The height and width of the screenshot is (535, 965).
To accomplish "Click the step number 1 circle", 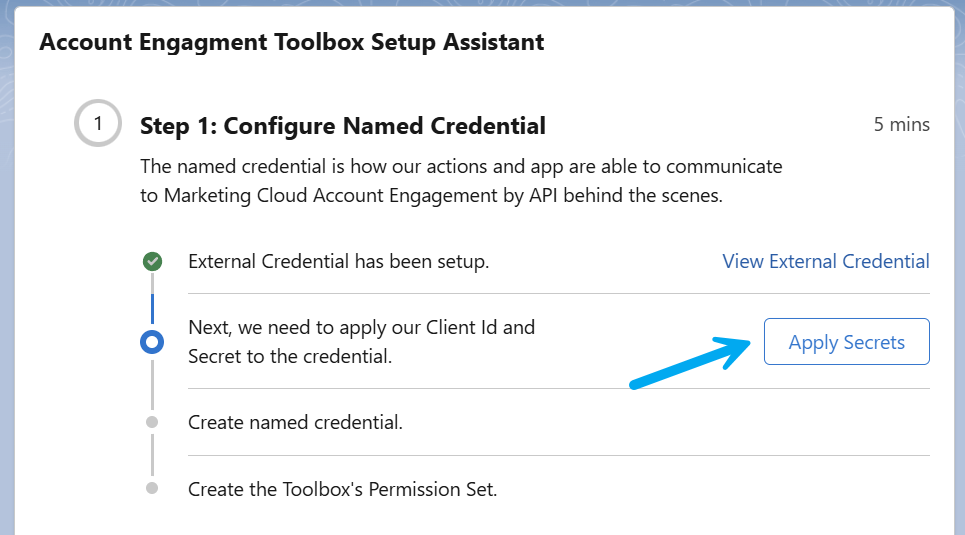I will click(98, 123).
